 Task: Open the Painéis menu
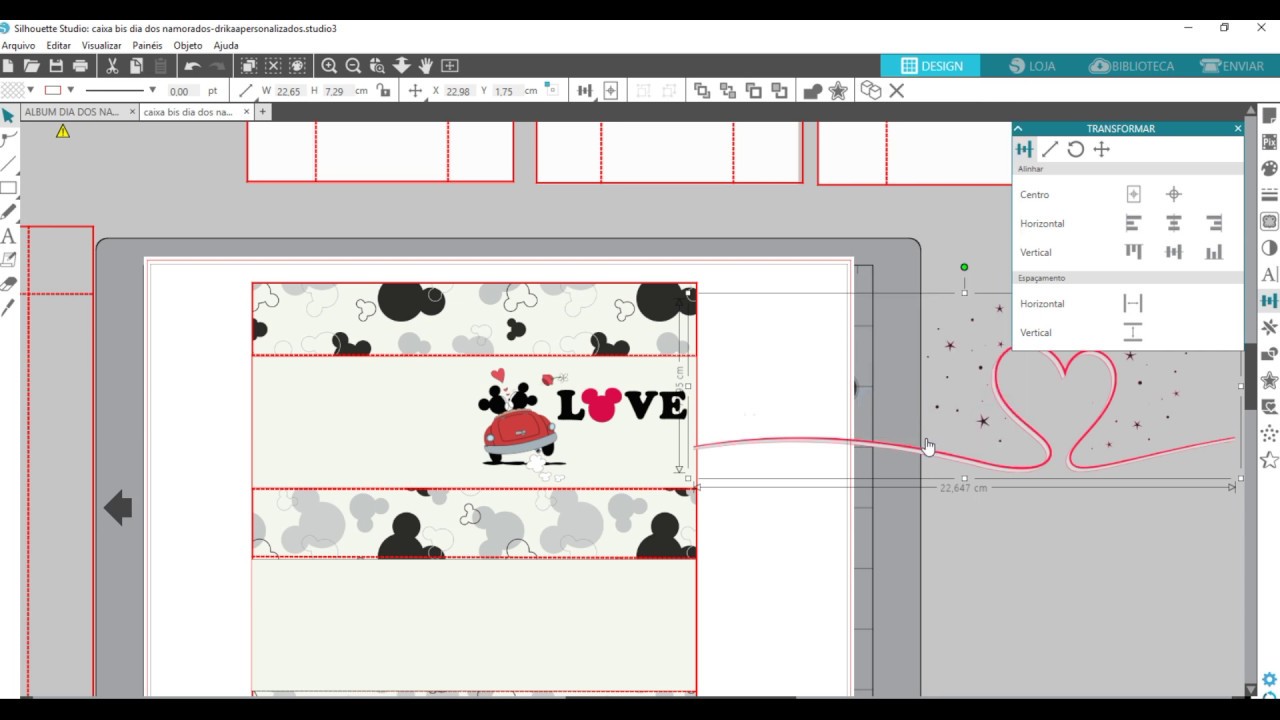tap(147, 45)
